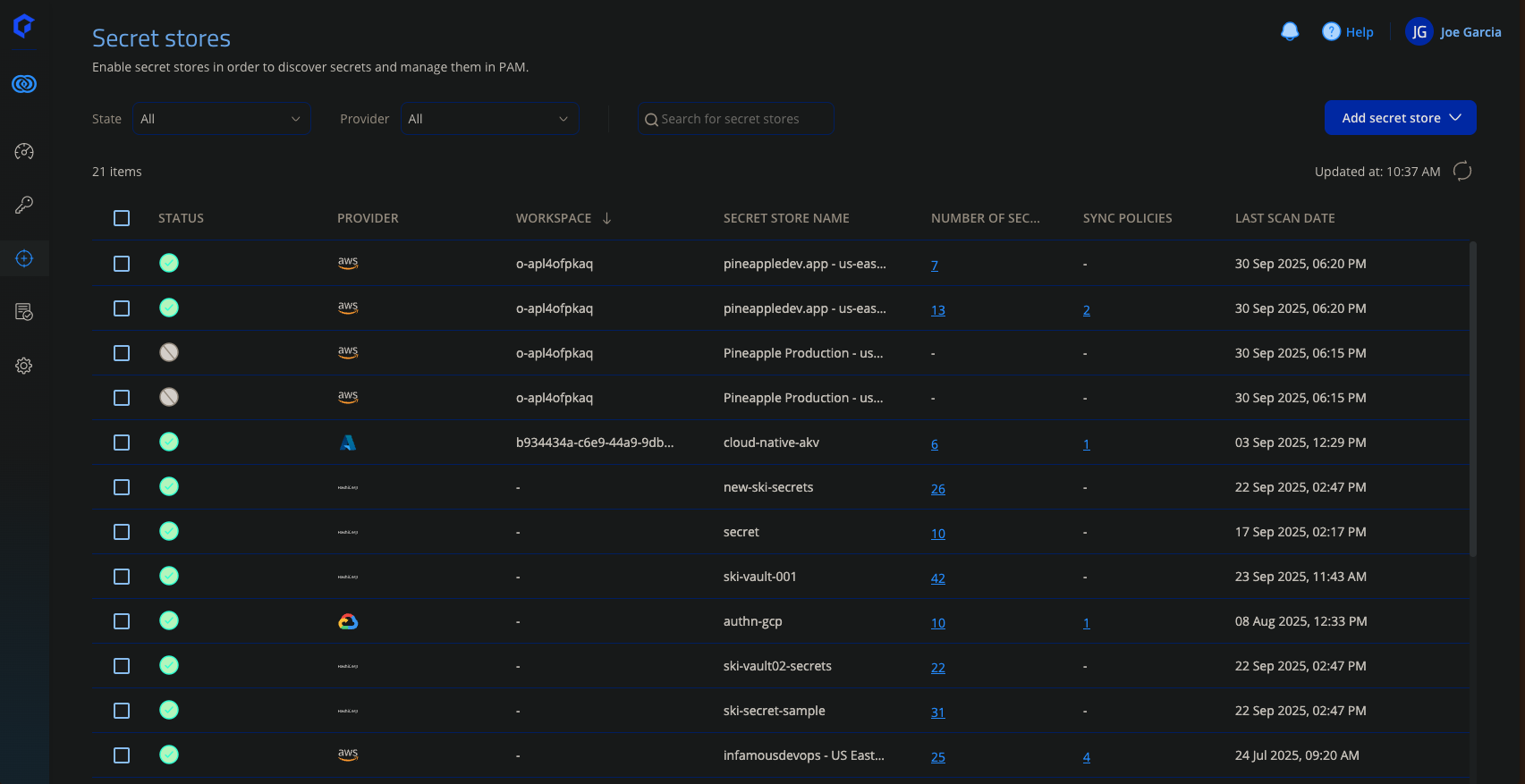
Task: Open the policies document icon in sidebar
Action: tap(24, 312)
